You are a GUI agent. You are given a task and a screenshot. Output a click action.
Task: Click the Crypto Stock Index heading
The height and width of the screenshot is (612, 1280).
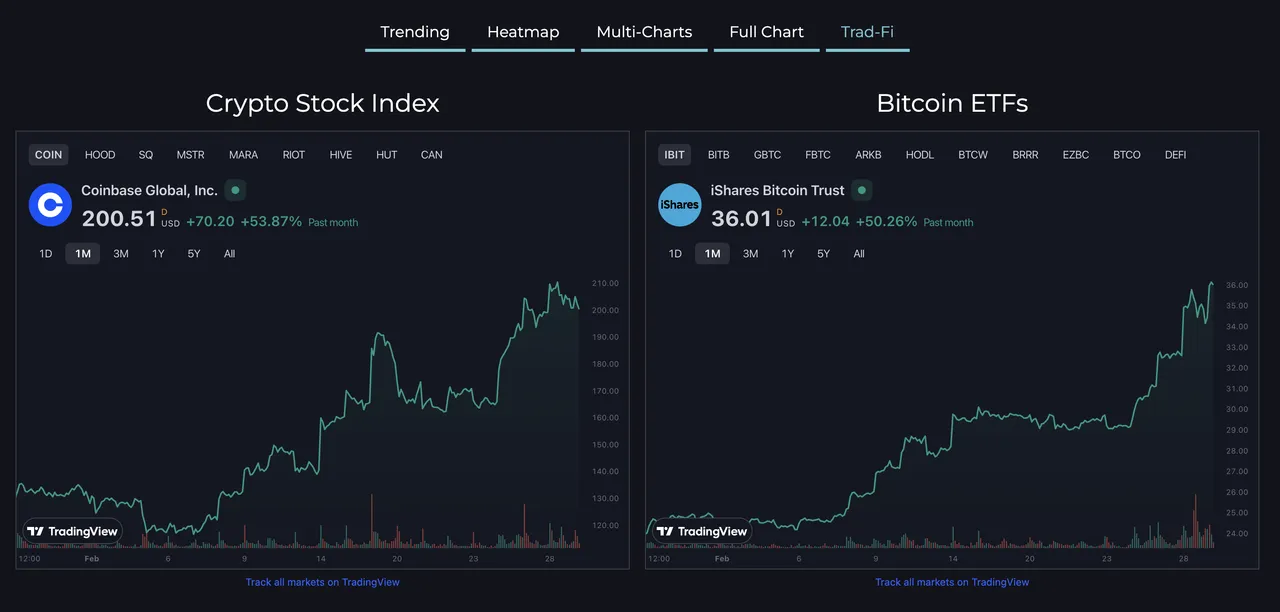click(x=322, y=103)
